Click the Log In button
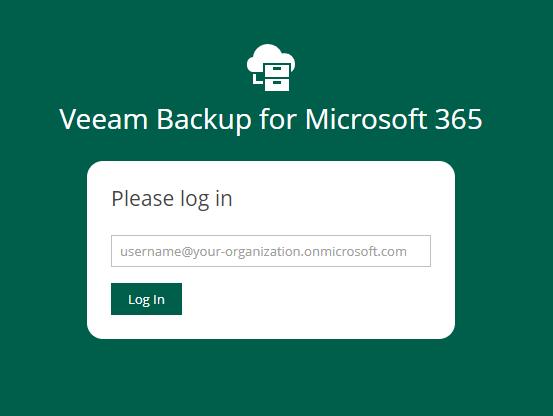Image resolution: width=553 pixels, height=416 pixels. click(146, 299)
